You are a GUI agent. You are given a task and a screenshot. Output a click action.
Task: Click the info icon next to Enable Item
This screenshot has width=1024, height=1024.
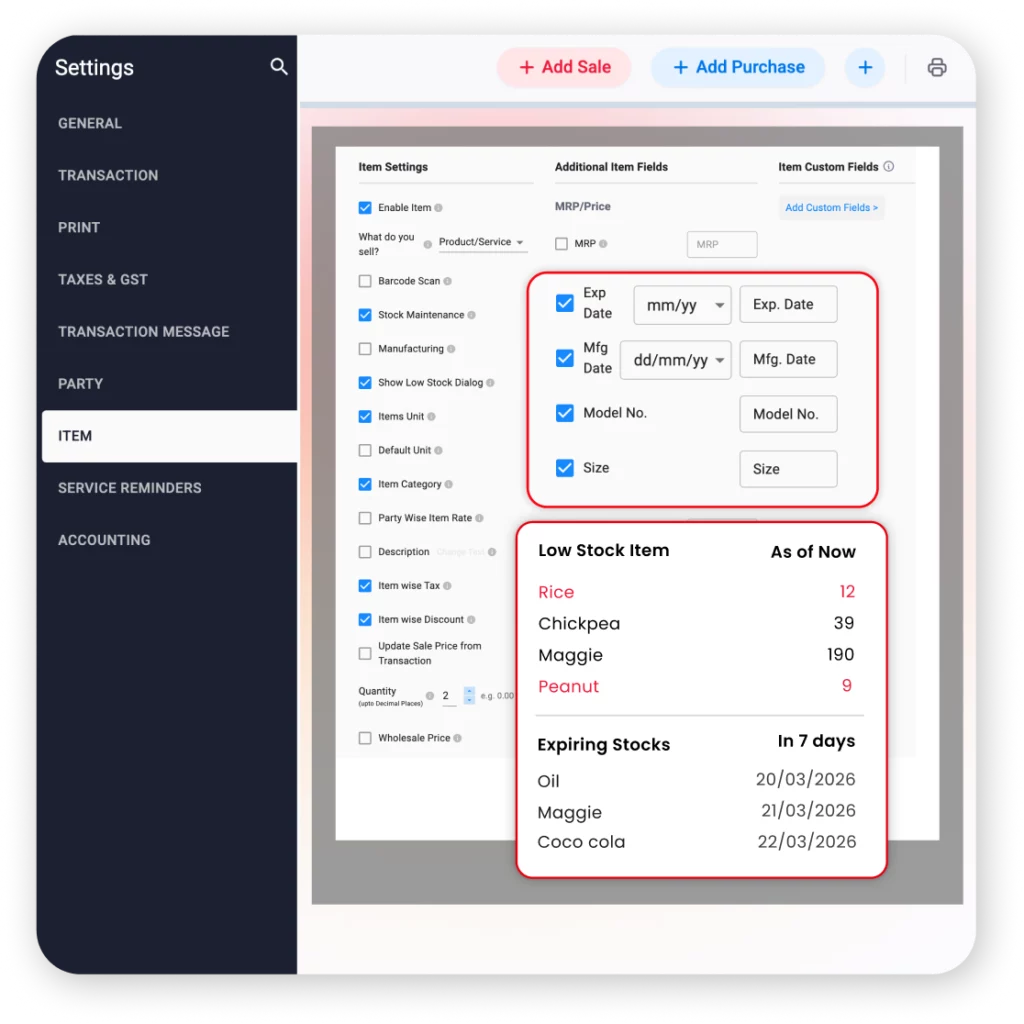pos(439,207)
